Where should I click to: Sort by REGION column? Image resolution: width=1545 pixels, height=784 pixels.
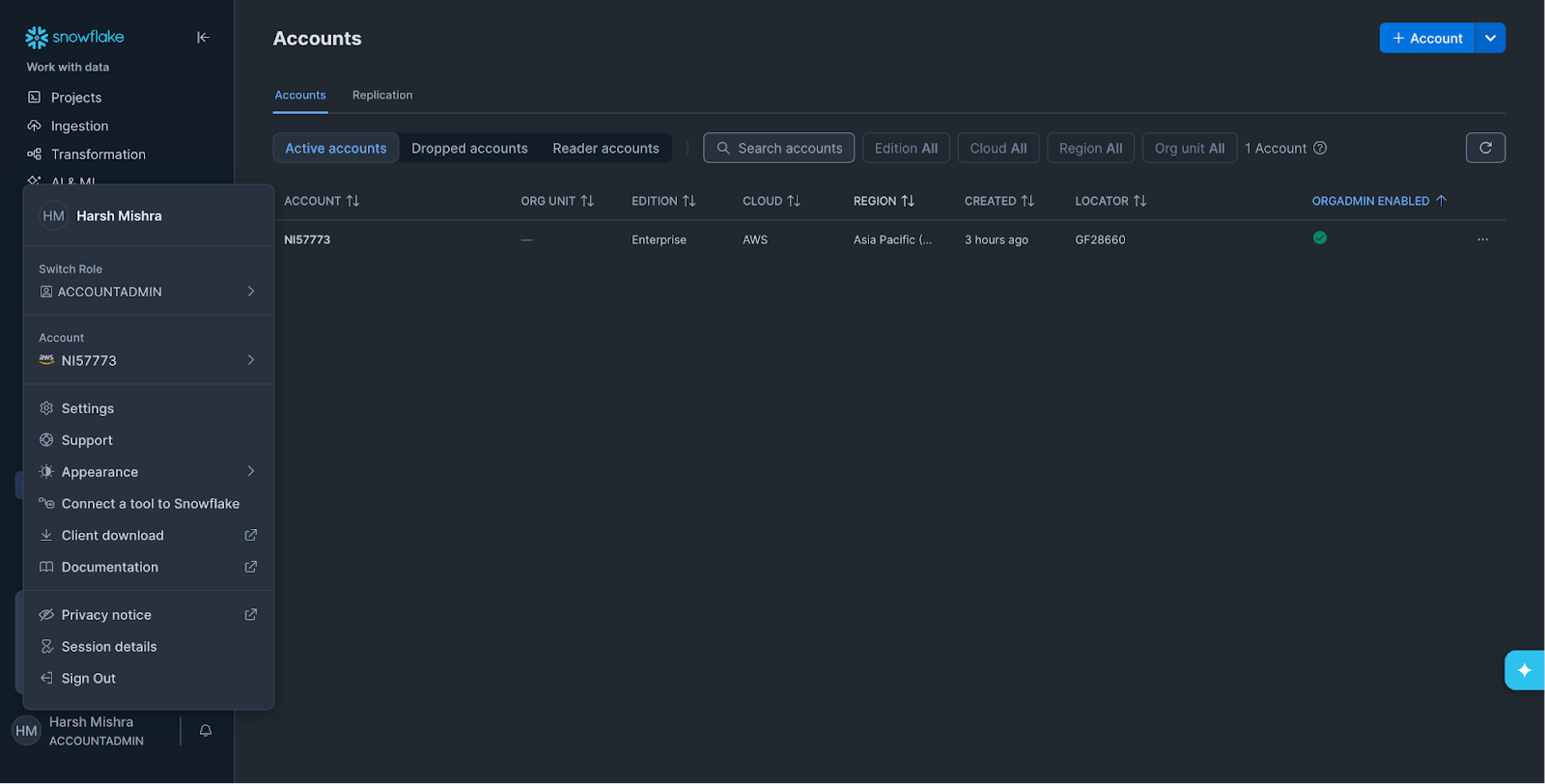[x=884, y=201]
